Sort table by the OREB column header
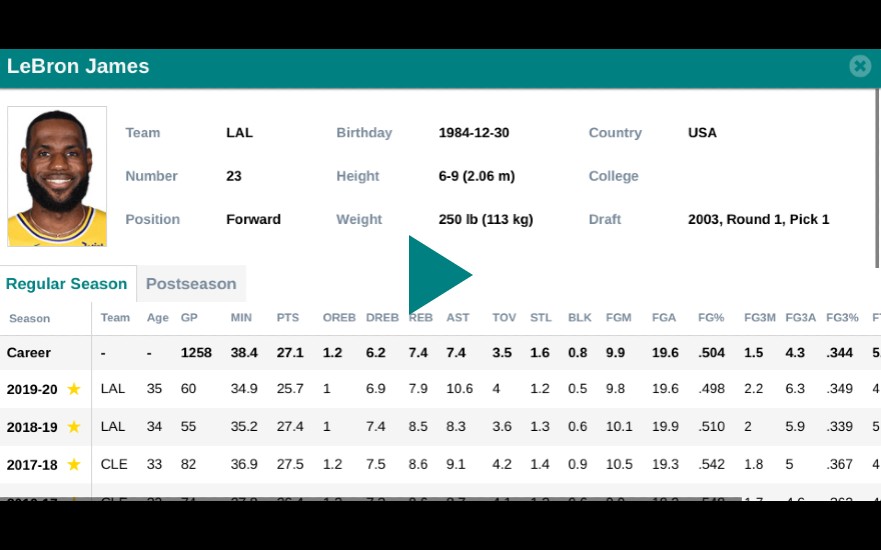 339,317
